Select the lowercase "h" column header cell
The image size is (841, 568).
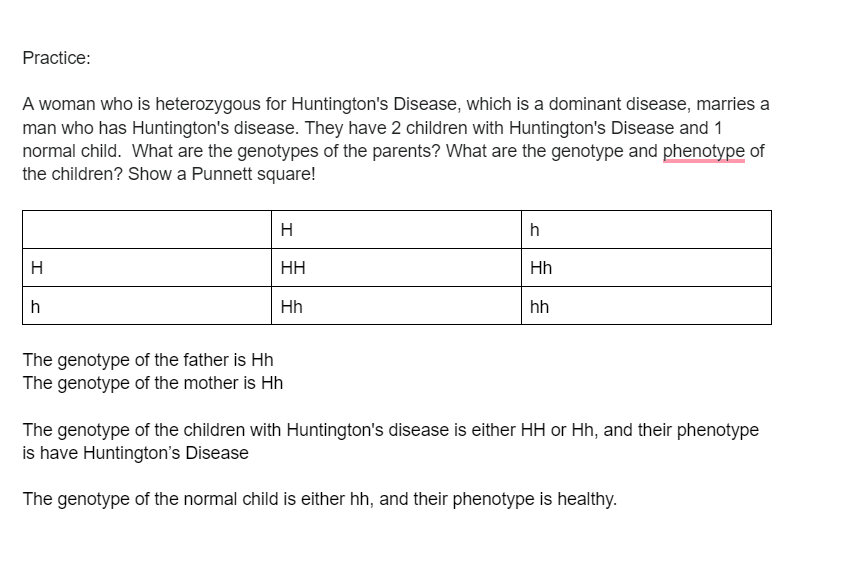(x=646, y=230)
